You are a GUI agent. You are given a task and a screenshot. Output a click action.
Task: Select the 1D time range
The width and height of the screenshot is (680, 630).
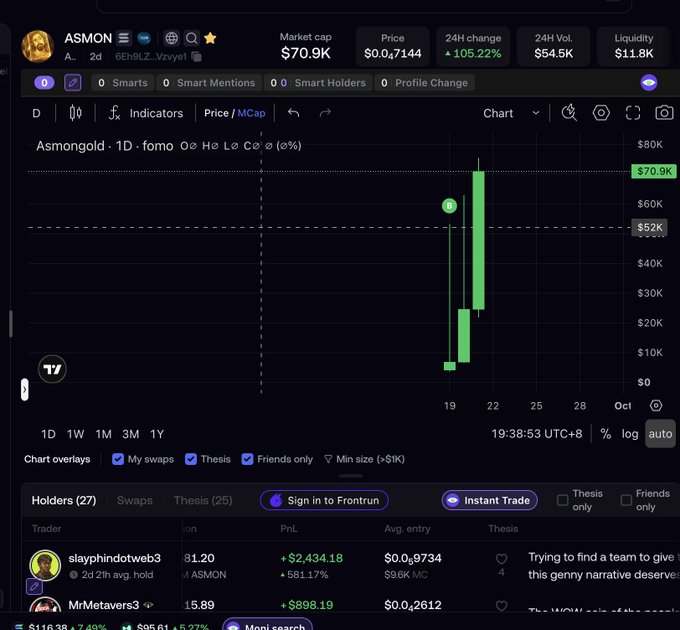pyautogui.click(x=48, y=434)
